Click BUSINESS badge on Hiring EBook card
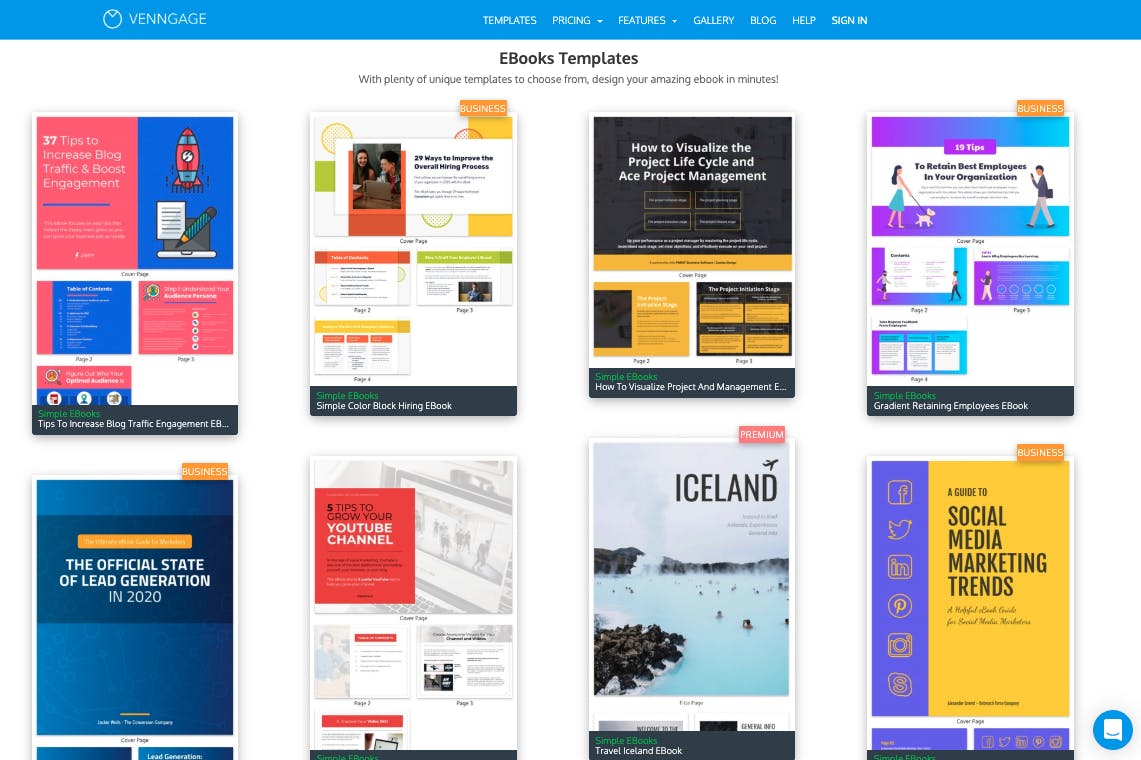Viewport: 1141px width, 760px height. (482, 108)
